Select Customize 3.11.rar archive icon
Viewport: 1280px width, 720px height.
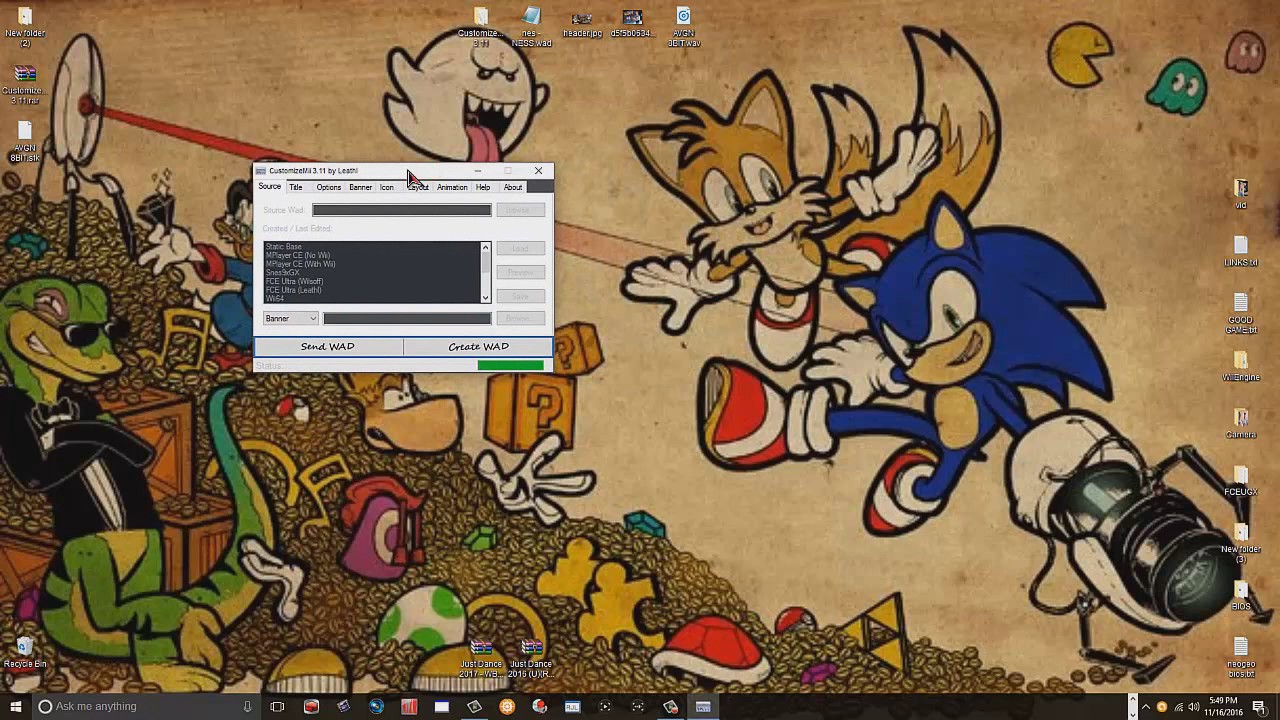click(x=25, y=85)
